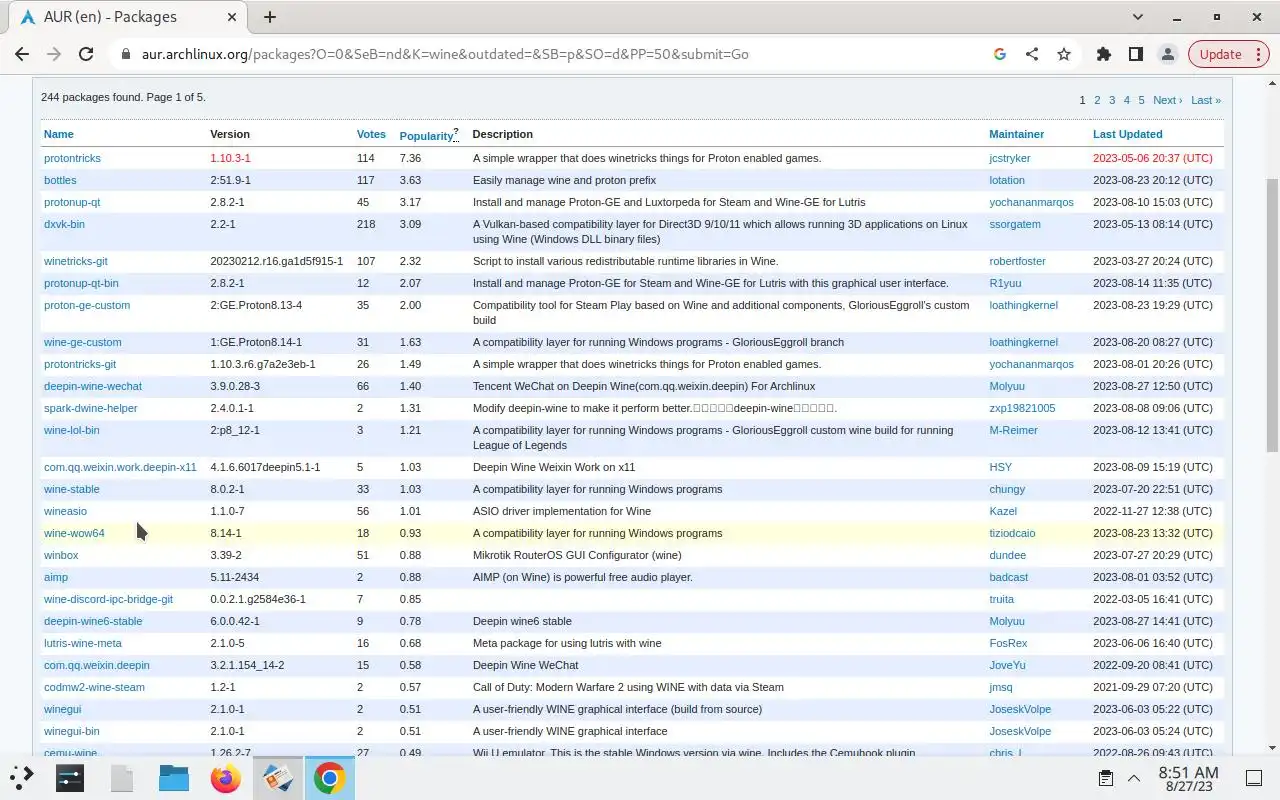Click the show desktop icon in tray
This screenshot has height=800, width=1280.
[x=1253, y=778]
